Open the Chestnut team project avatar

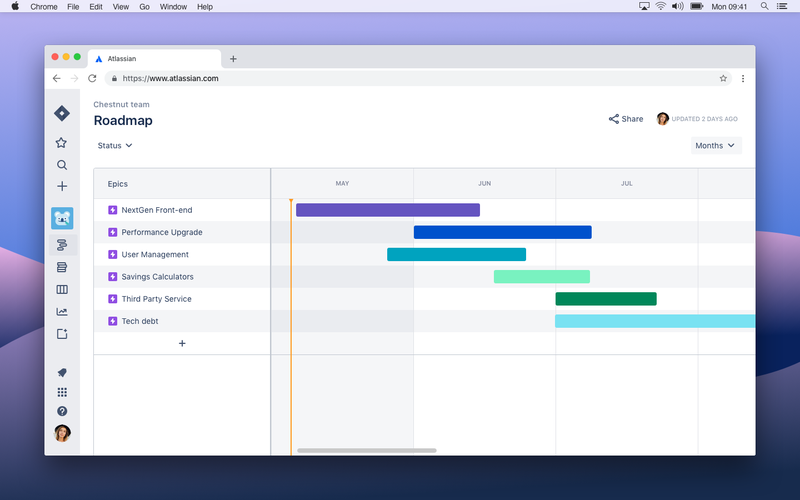click(x=62, y=218)
